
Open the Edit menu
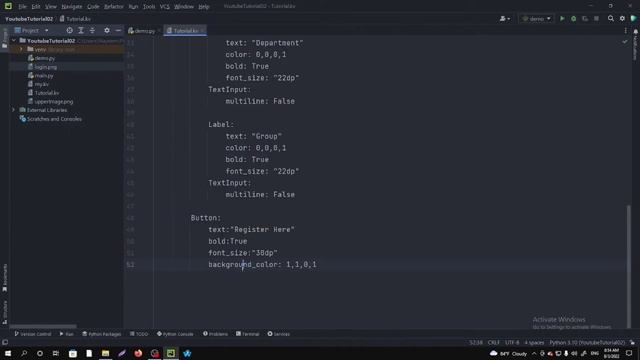[x=36, y=7]
